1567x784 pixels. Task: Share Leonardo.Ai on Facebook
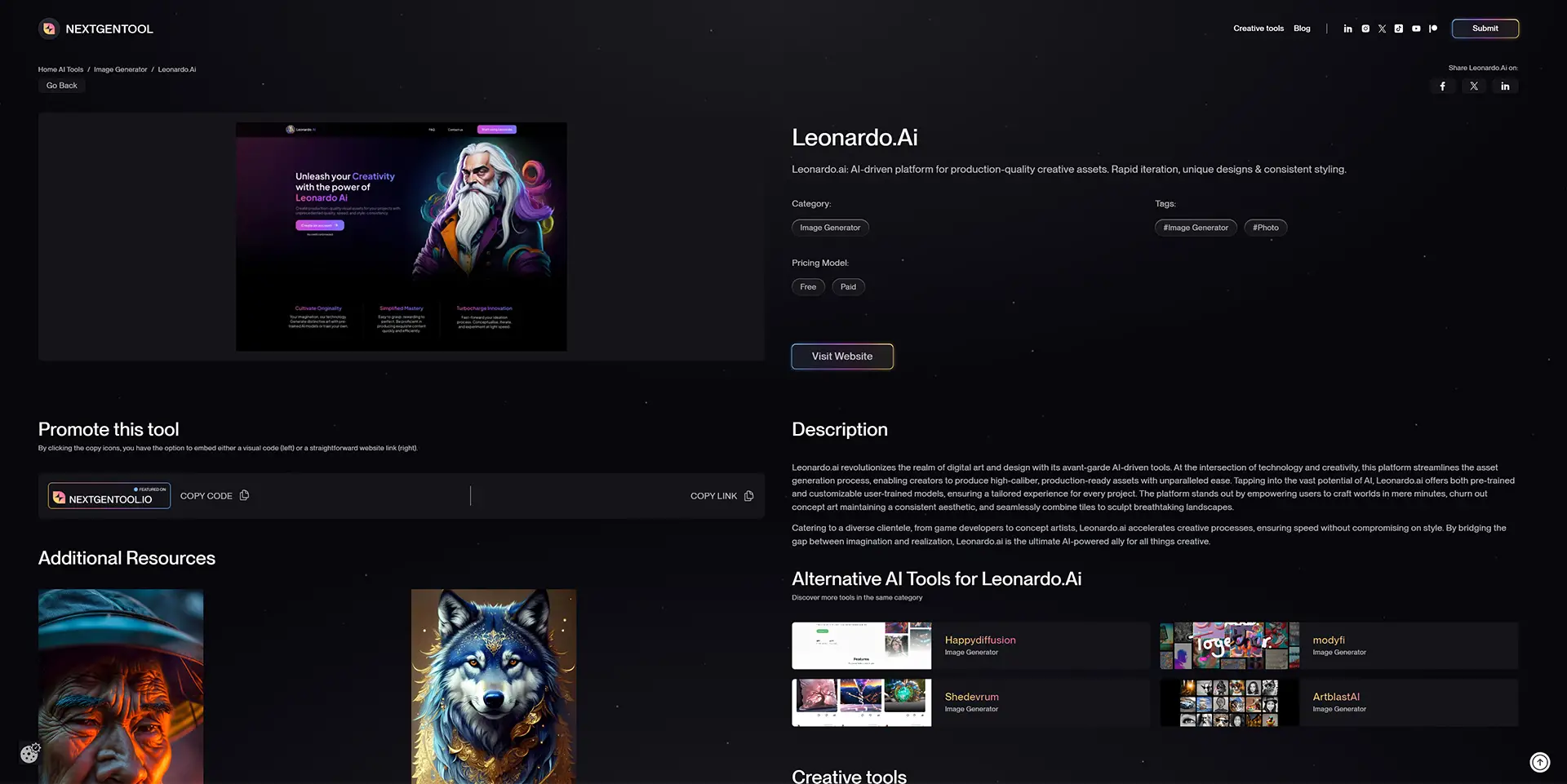pyautogui.click(x=1442, y=86)
